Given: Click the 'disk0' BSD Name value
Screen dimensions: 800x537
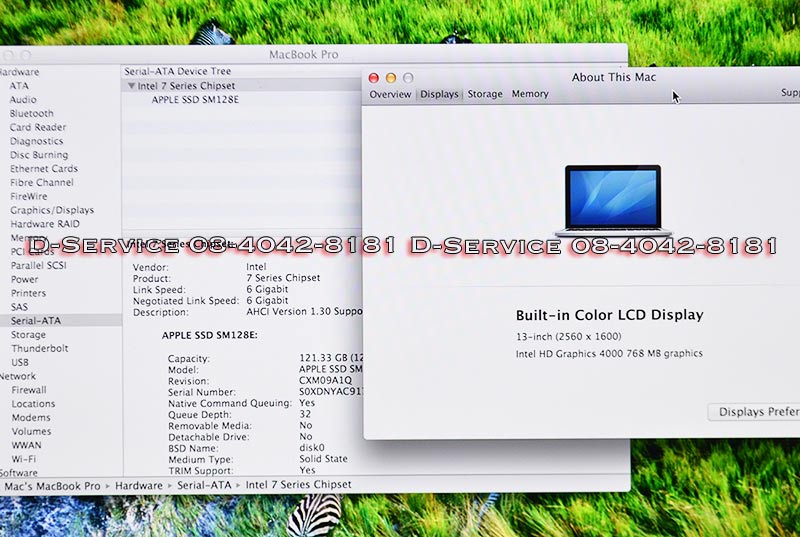Looking at the screenshot, I should [312, 448].
